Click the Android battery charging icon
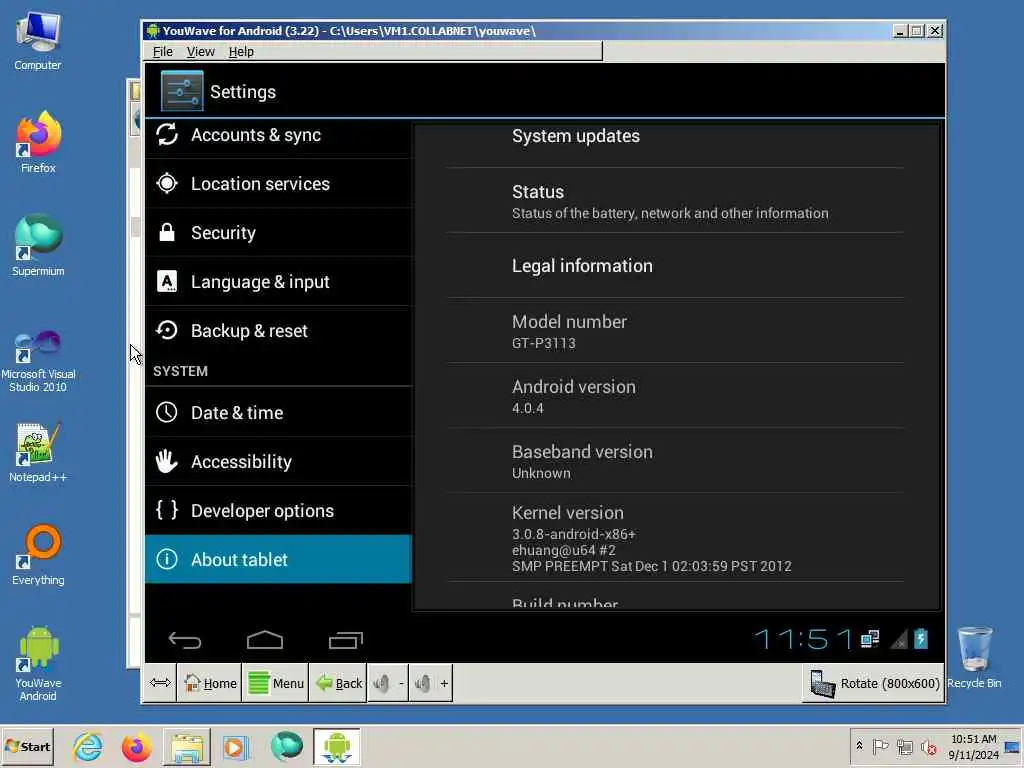Image resolution: width=1024 pixels, height=768 pixels. click(921, 639)
